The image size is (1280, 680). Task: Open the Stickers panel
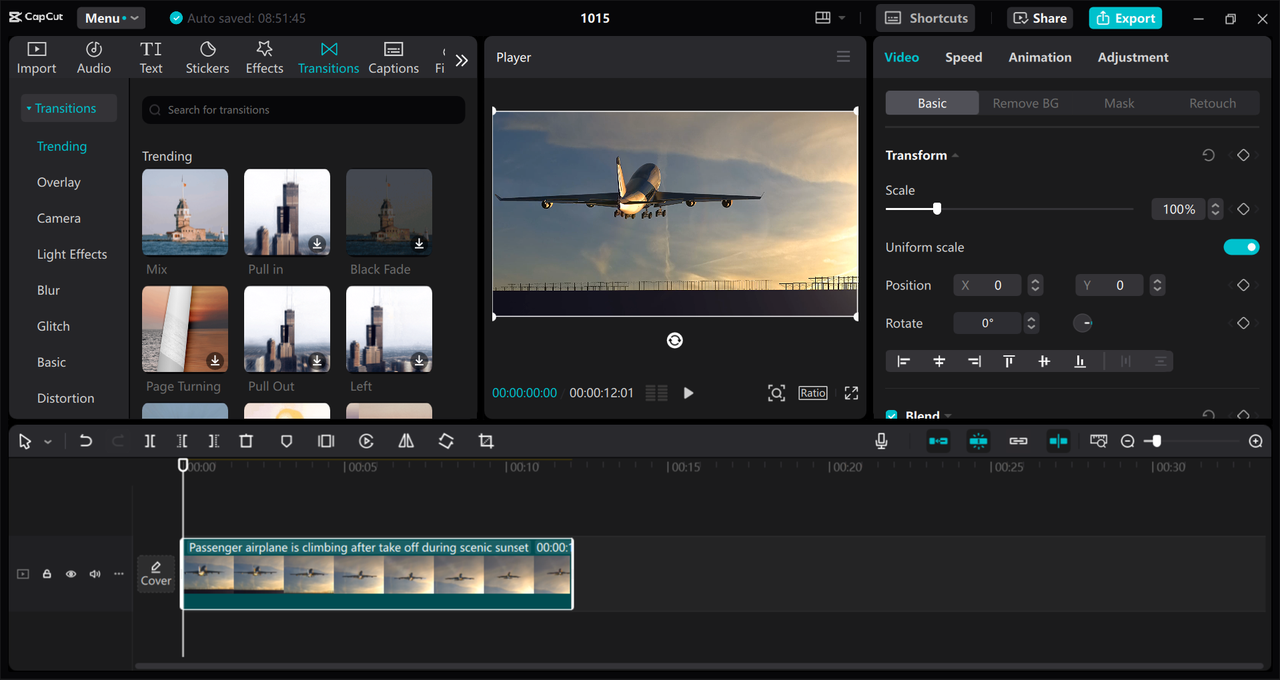point(207,58)
